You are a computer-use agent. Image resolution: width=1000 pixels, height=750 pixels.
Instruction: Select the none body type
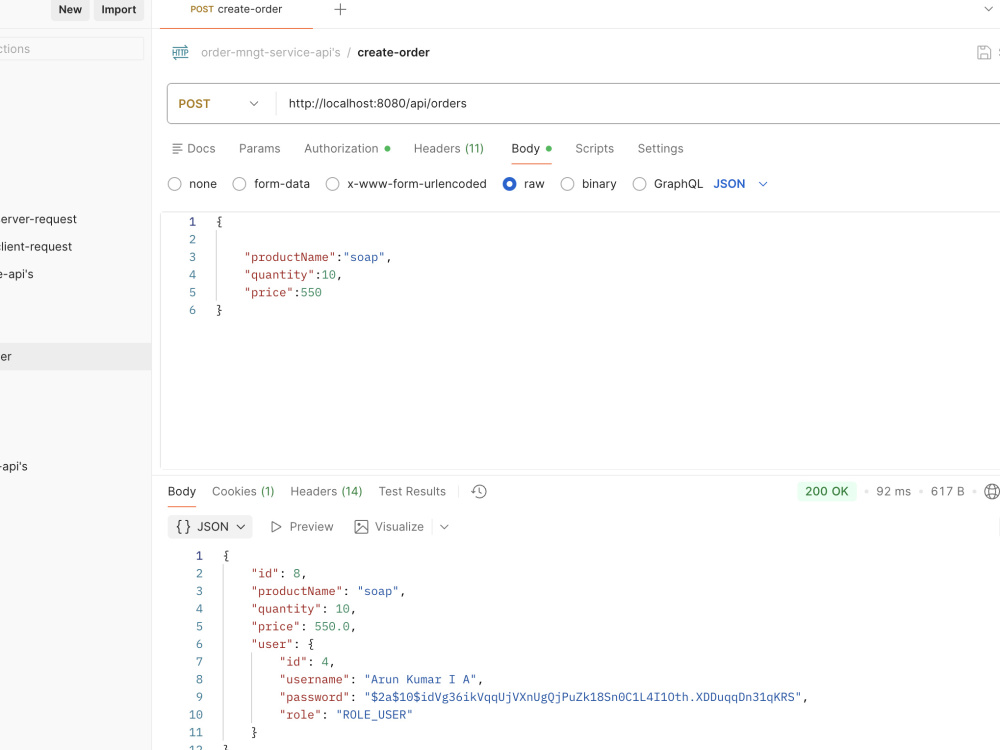click(175, 184)
